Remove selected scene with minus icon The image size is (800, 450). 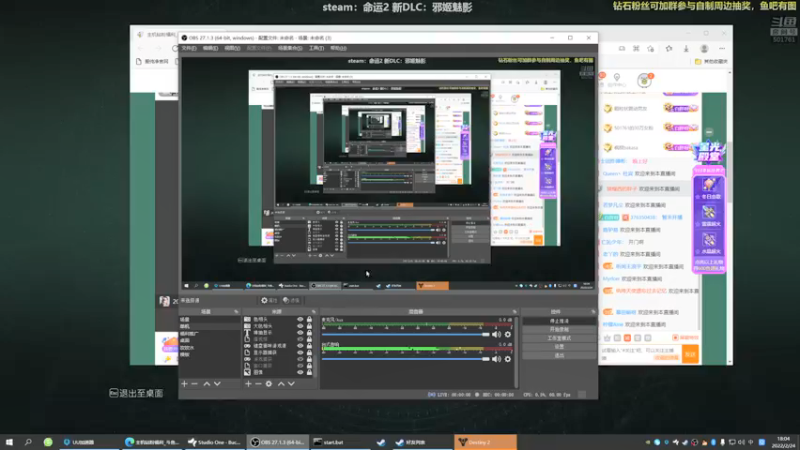click(194, 384)
